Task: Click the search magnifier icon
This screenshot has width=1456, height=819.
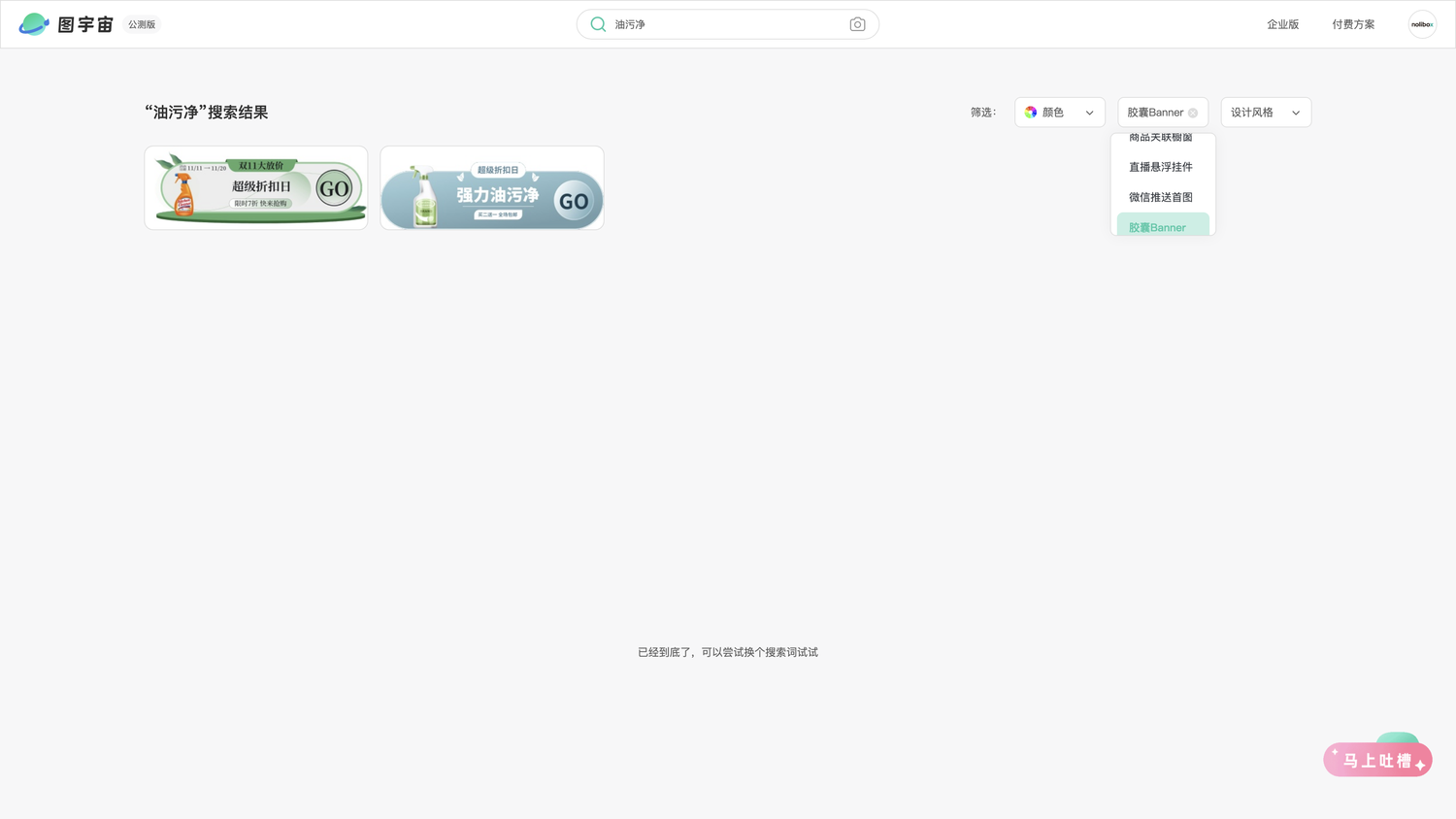Action: (x=598, y=24)
